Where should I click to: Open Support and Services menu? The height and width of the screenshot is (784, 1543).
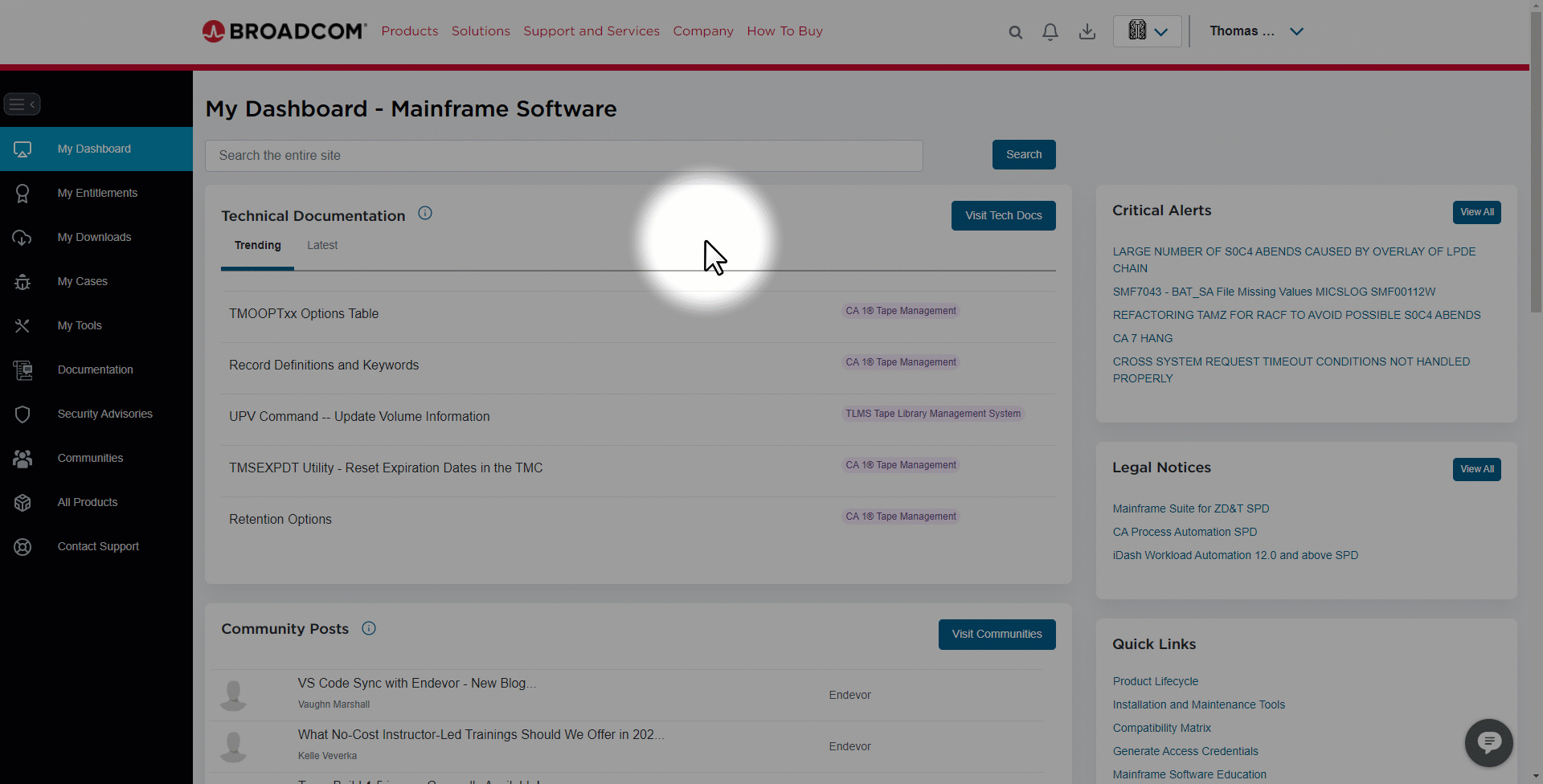coord(591,31)
